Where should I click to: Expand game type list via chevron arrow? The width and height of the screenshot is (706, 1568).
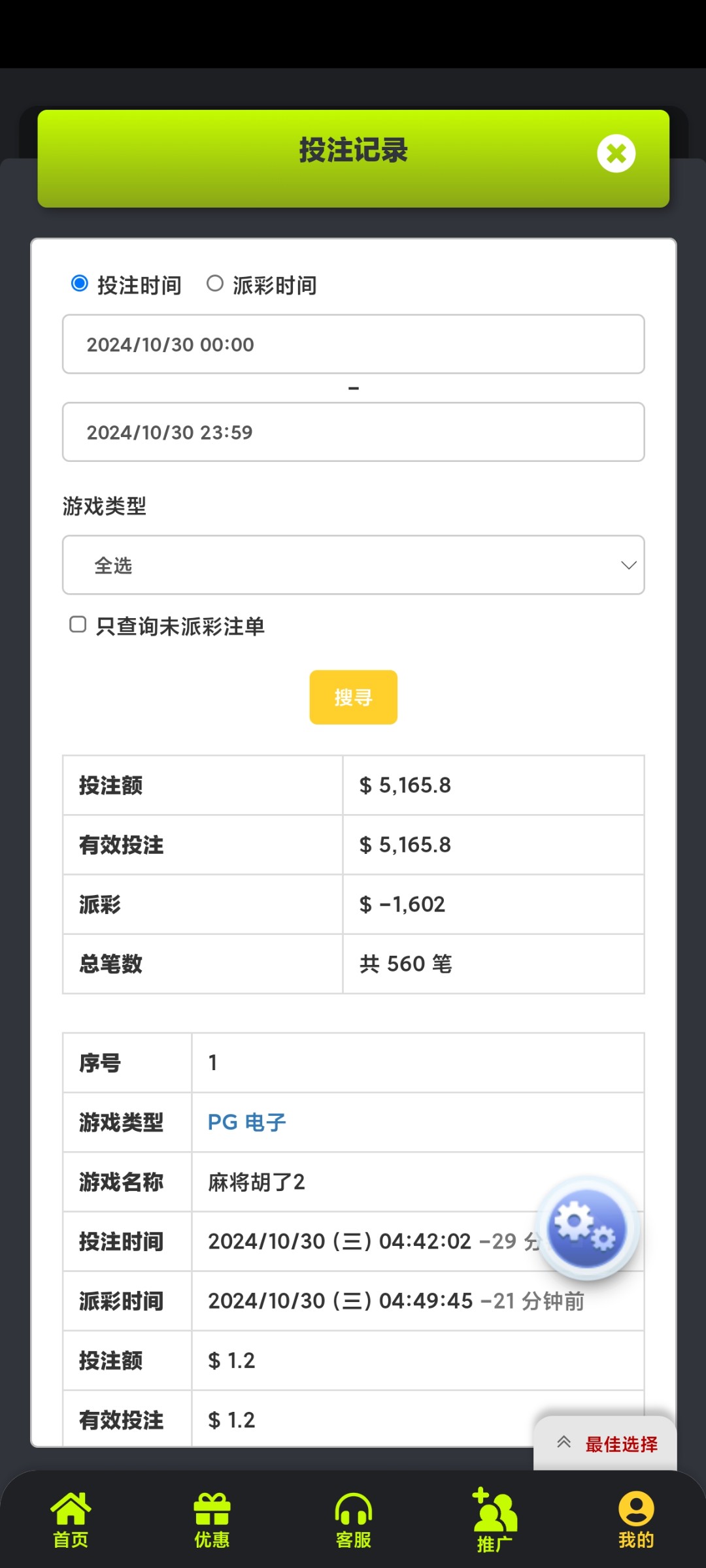628,565
